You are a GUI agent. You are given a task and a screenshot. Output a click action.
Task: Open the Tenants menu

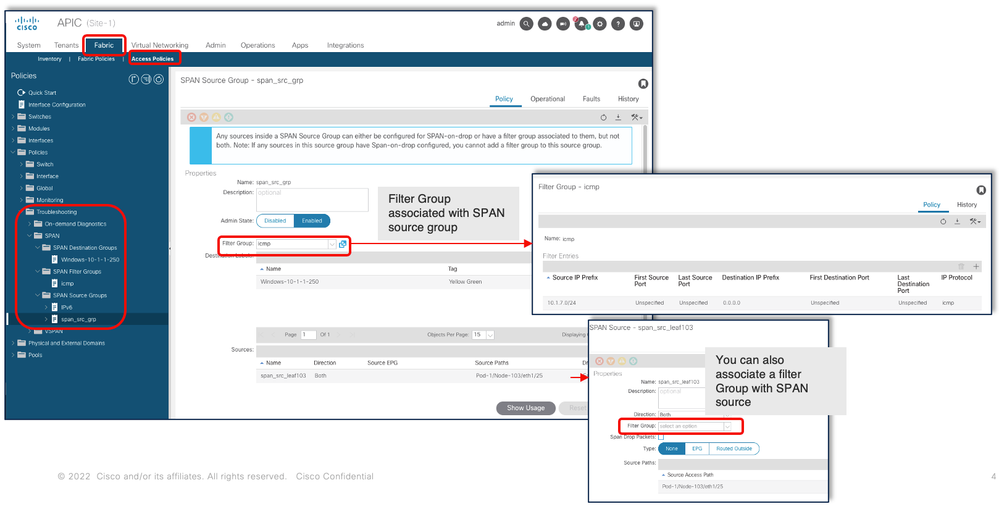coord(66,45)
